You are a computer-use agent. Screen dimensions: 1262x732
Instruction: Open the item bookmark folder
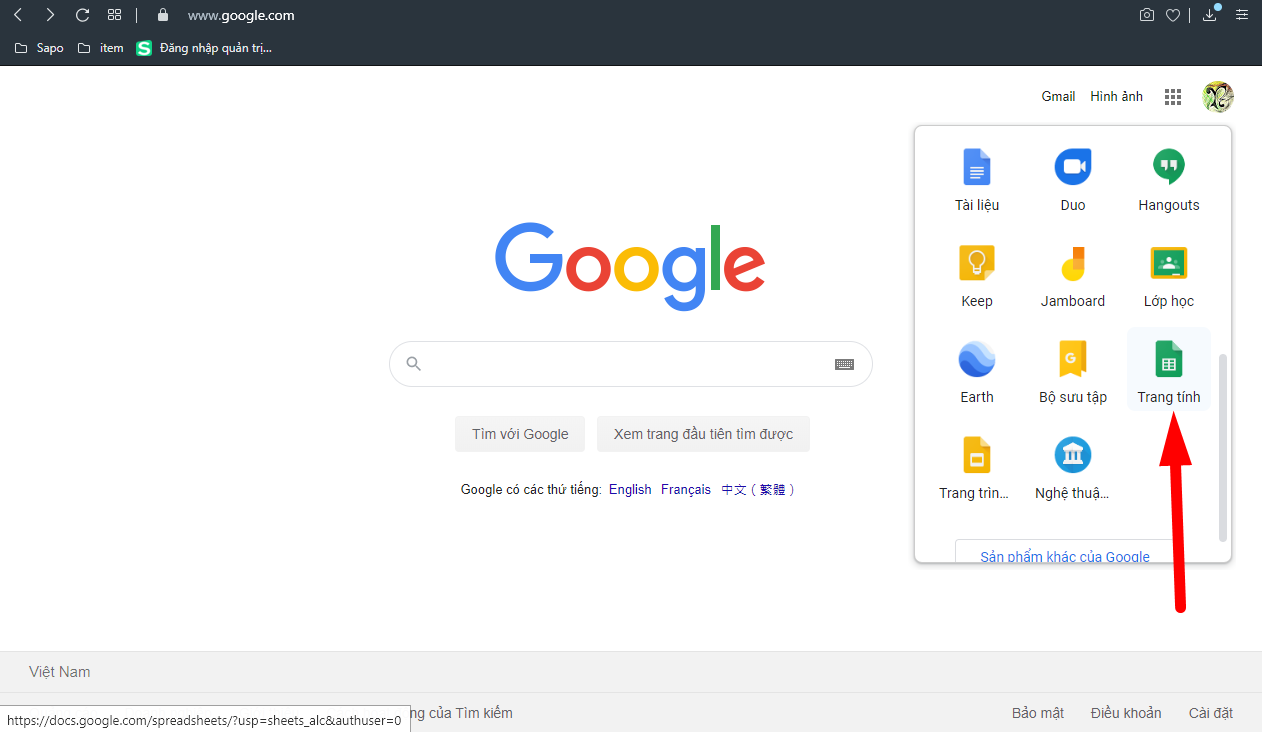click(101, 48)
